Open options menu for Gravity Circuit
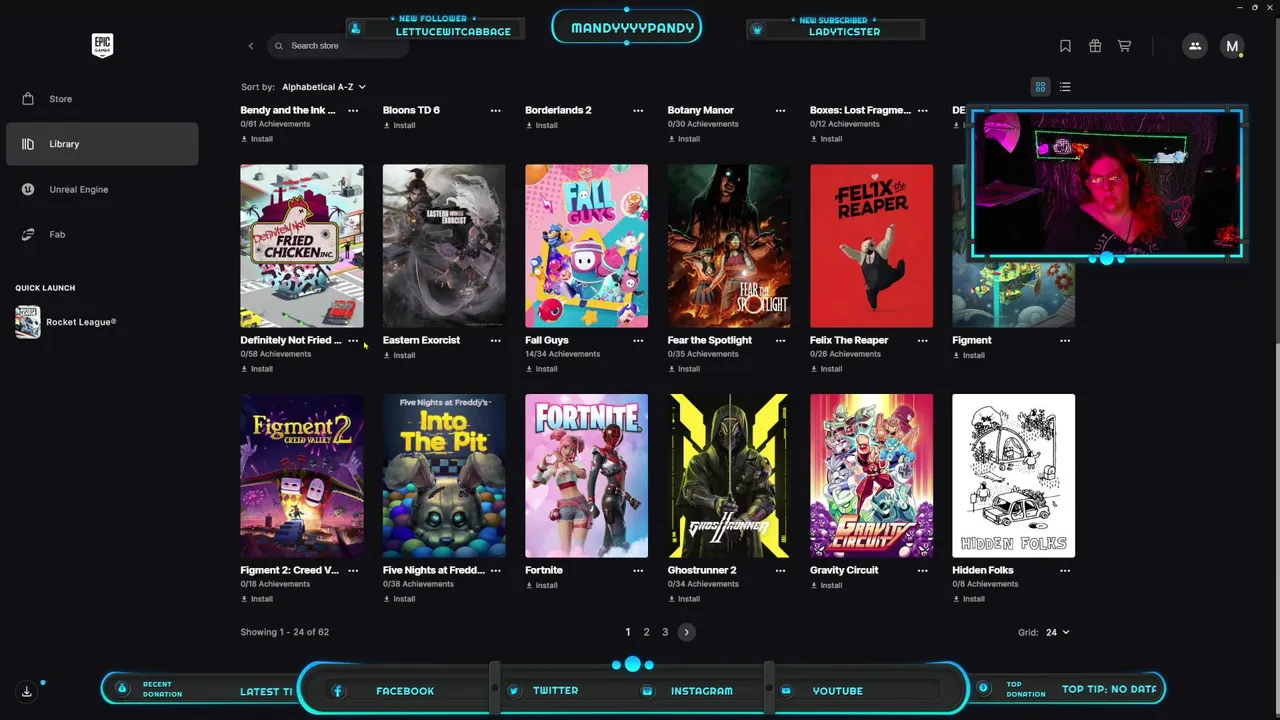The image size is (1280, 720). [x=922, y=570]
